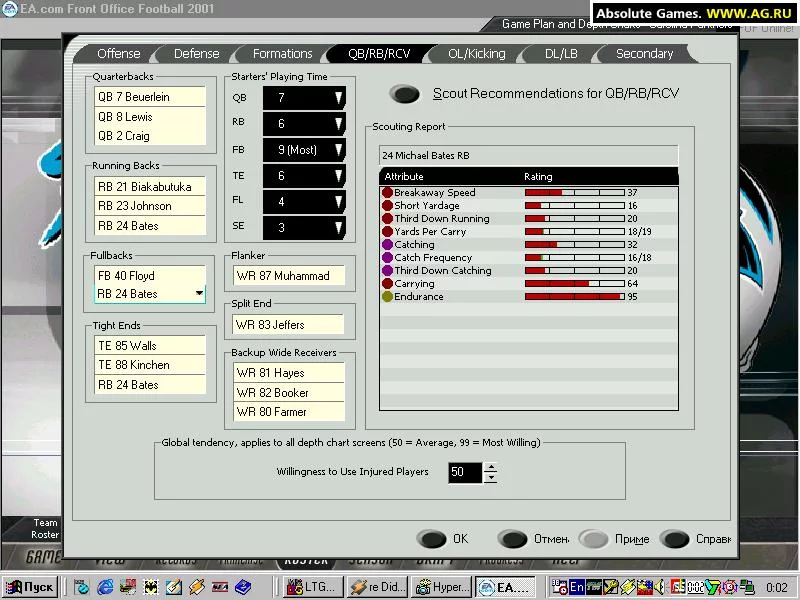Increase injured players willingness with up arrow
This screenshot has height=600, width=800.
[x=490, y=467]
